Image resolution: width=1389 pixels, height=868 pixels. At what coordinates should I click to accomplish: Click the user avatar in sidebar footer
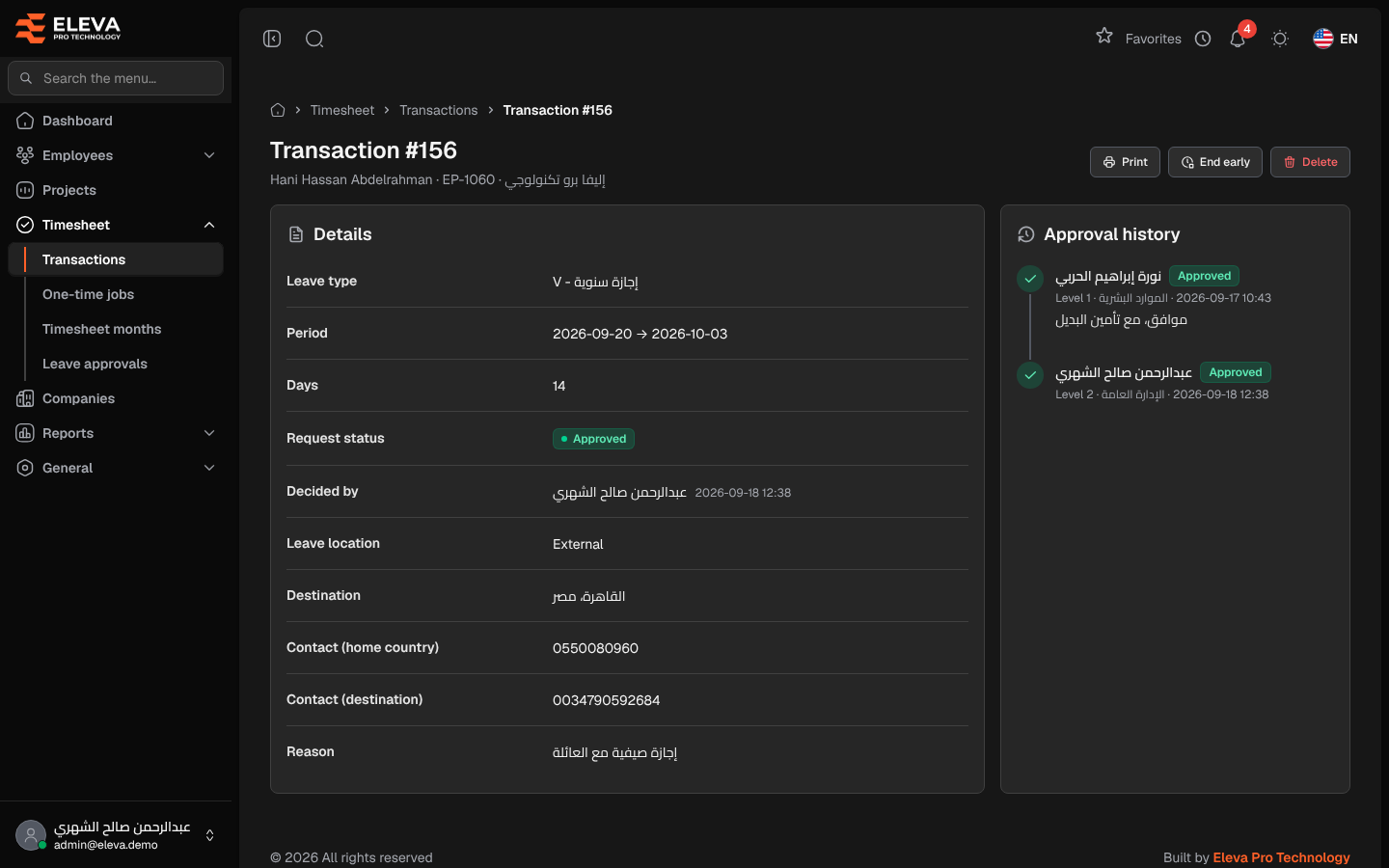[x=31, y=835]
